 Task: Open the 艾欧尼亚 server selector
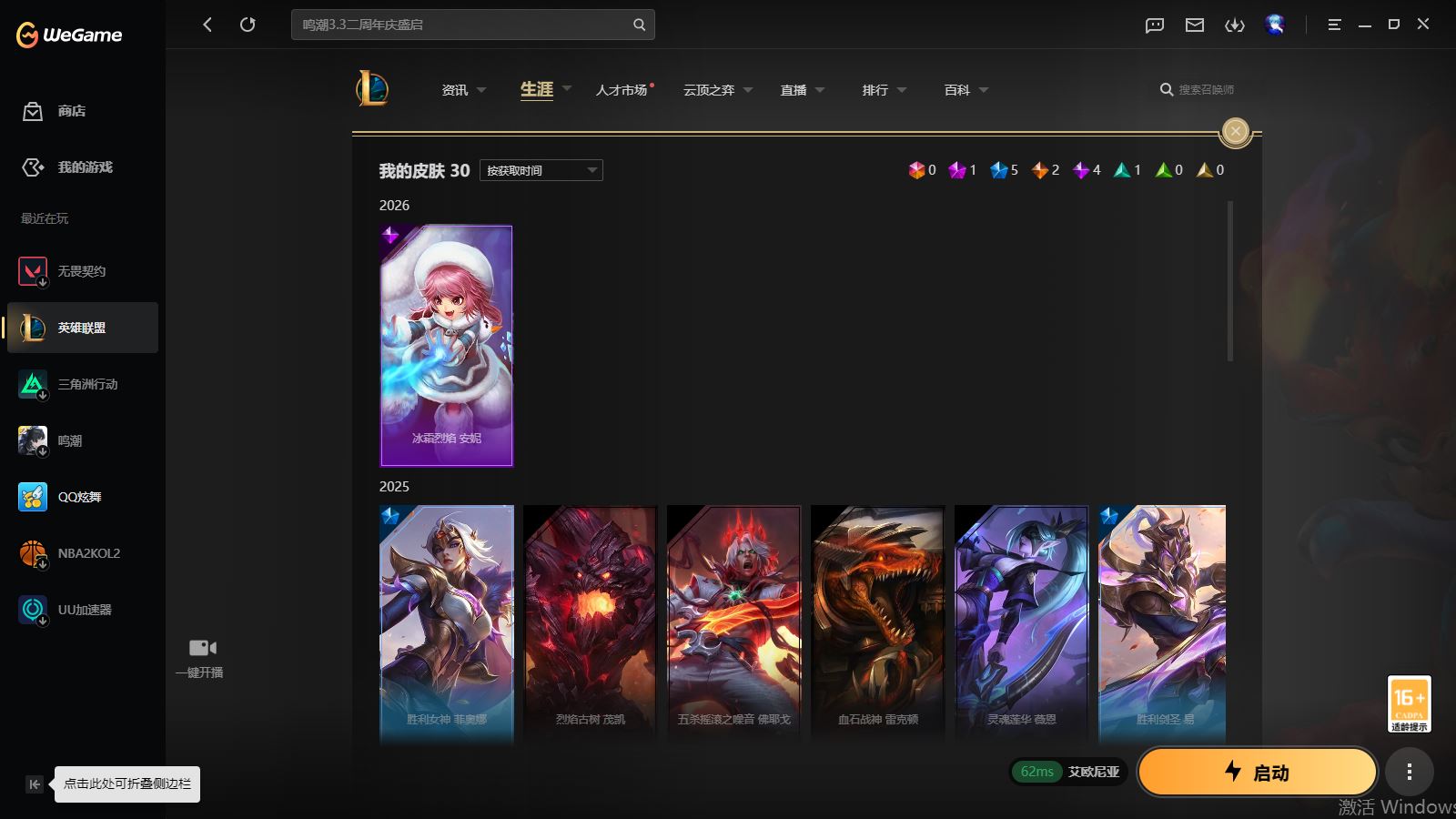1069,772
